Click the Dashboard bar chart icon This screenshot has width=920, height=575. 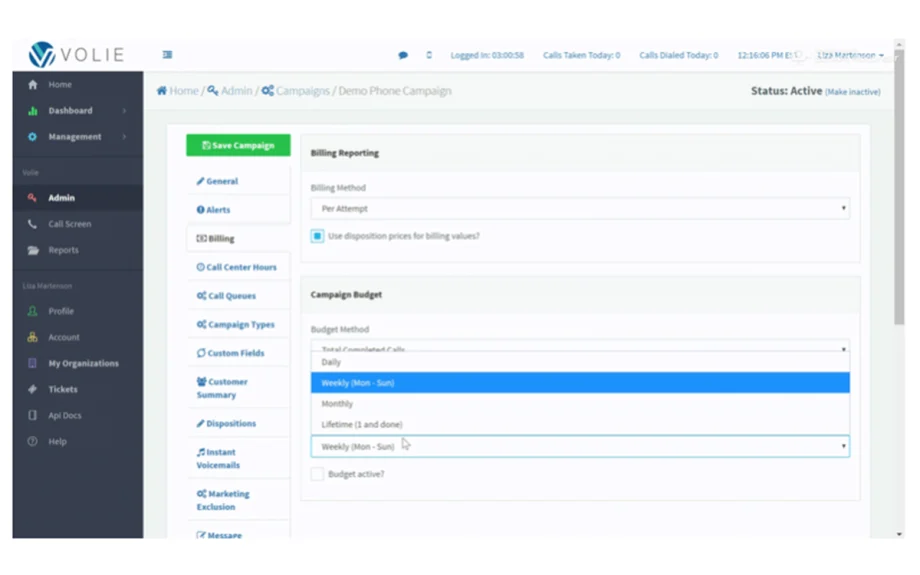point(33,110)
